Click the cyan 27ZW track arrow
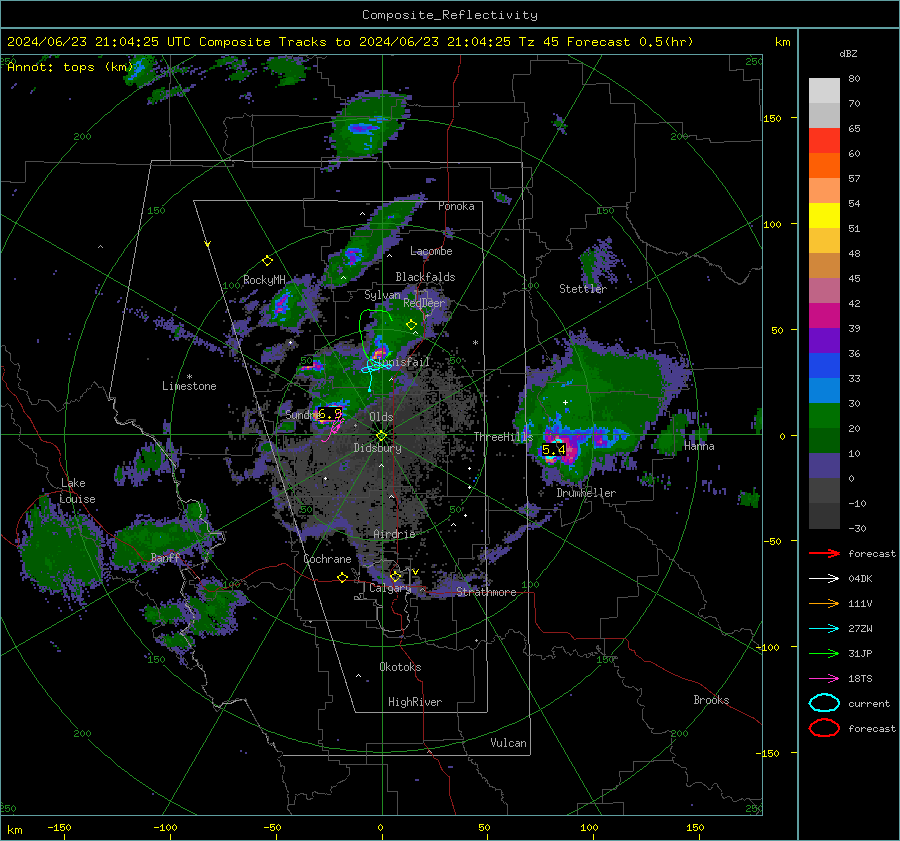Screen dimensions: 900x841 click(x=824, y=629)
